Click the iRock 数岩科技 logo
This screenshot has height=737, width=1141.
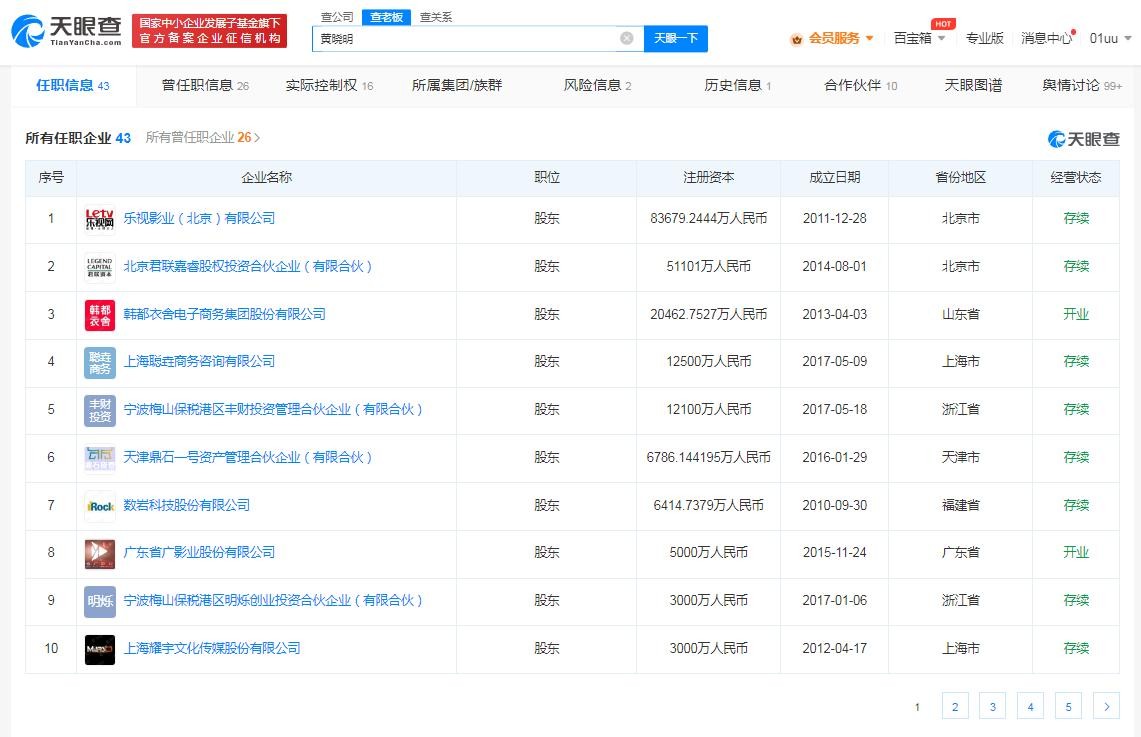[100, 505]
